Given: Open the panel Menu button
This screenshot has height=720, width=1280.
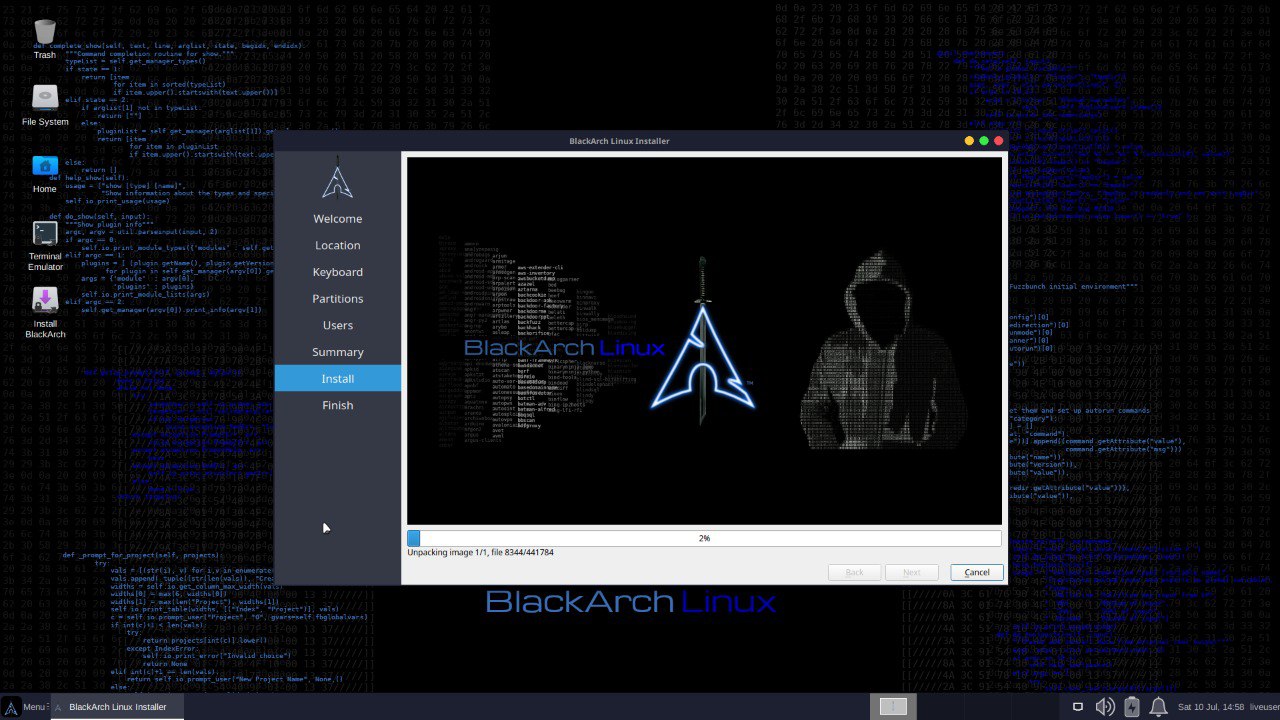Looking at the screenshot, I should [x=25, y=706].
